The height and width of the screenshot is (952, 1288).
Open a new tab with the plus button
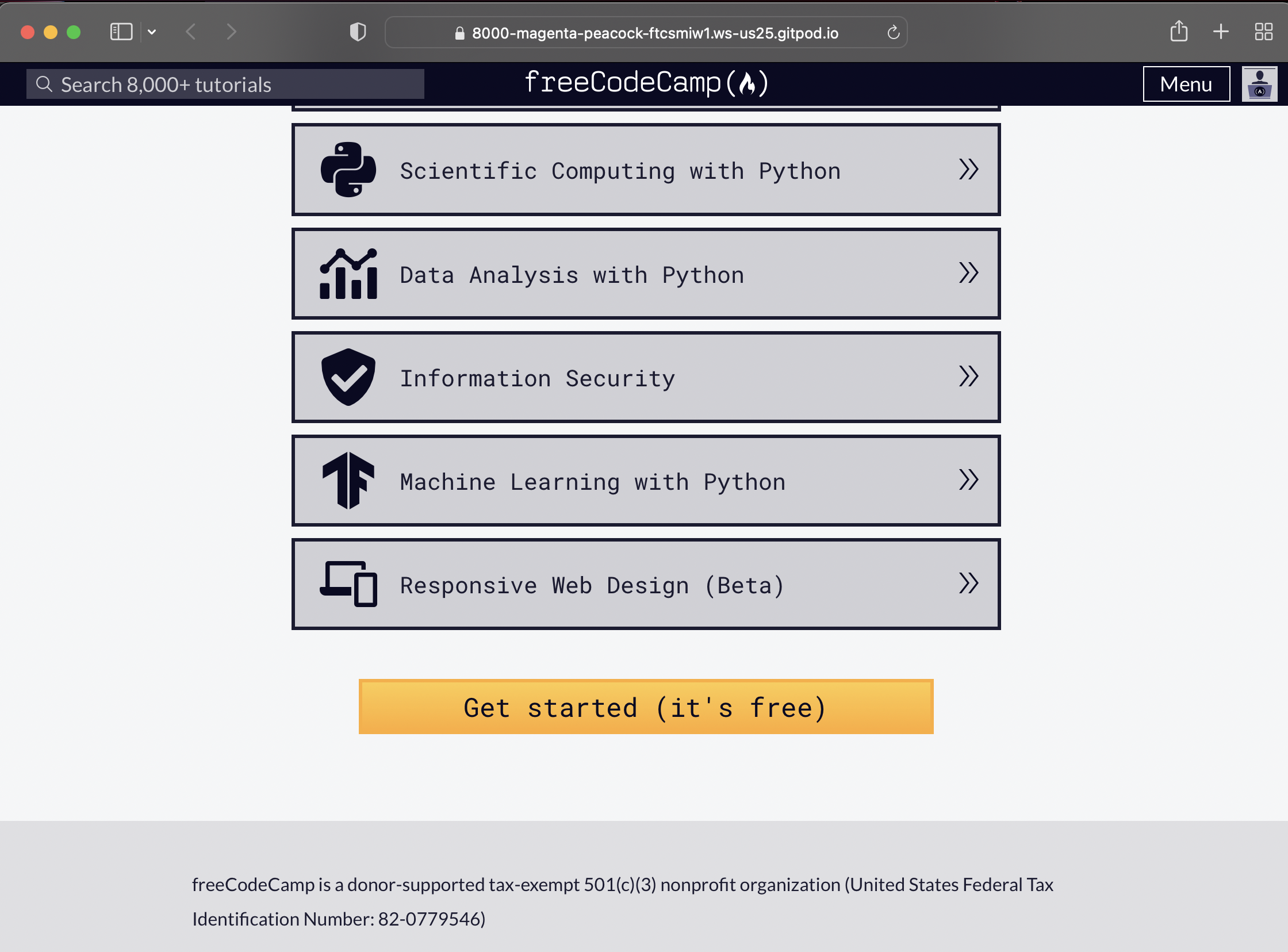click(1220, 32)
